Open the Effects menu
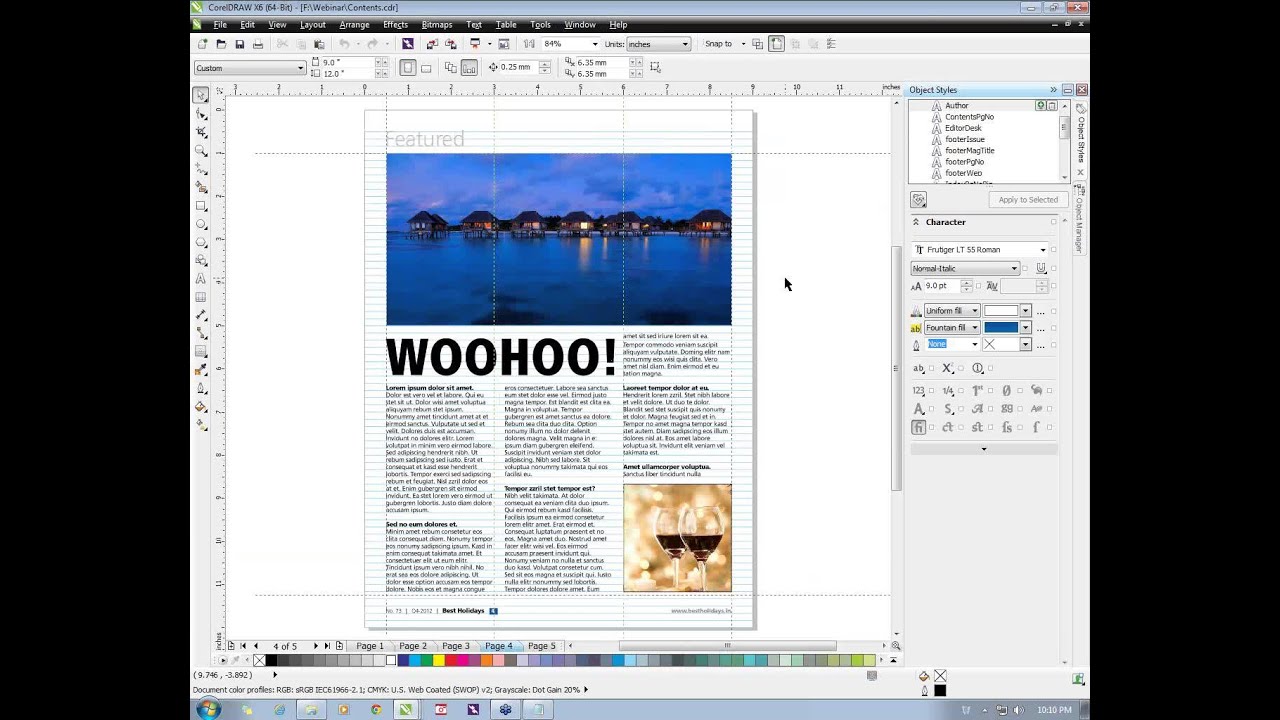1280x720 pixels. click(x=395, y=24)
